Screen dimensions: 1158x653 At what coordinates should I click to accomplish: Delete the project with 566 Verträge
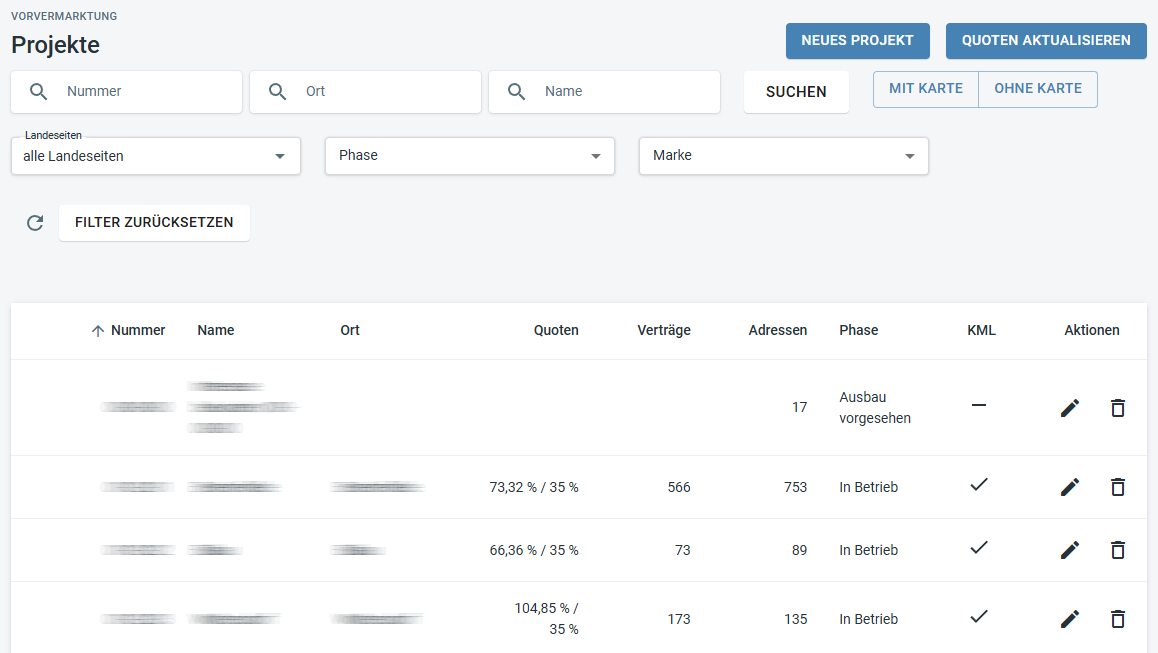pyautogui.click(x=1118, y=488)
